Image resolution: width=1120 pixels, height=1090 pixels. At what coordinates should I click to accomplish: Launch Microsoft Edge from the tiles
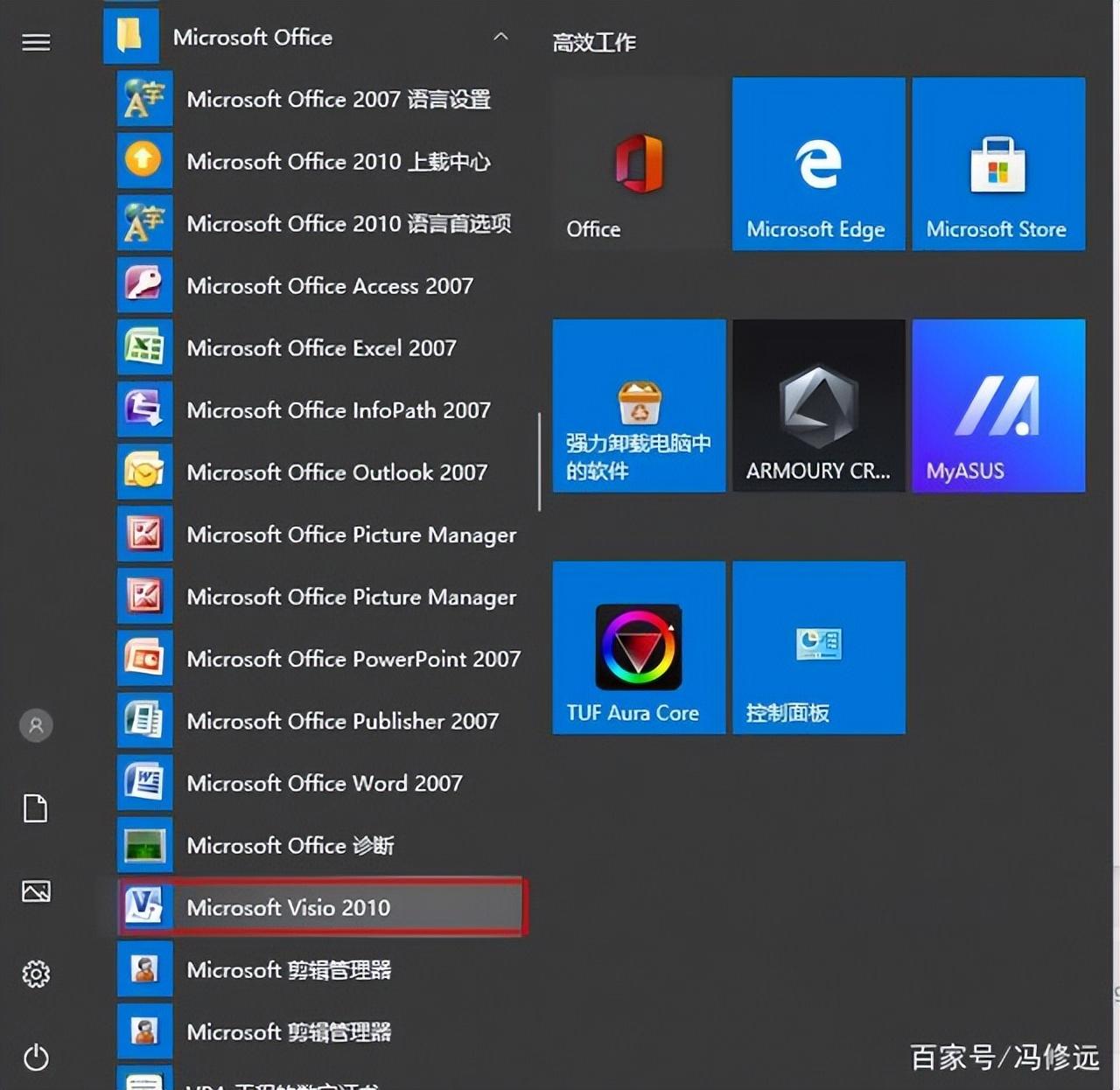(x=817, y=166)
